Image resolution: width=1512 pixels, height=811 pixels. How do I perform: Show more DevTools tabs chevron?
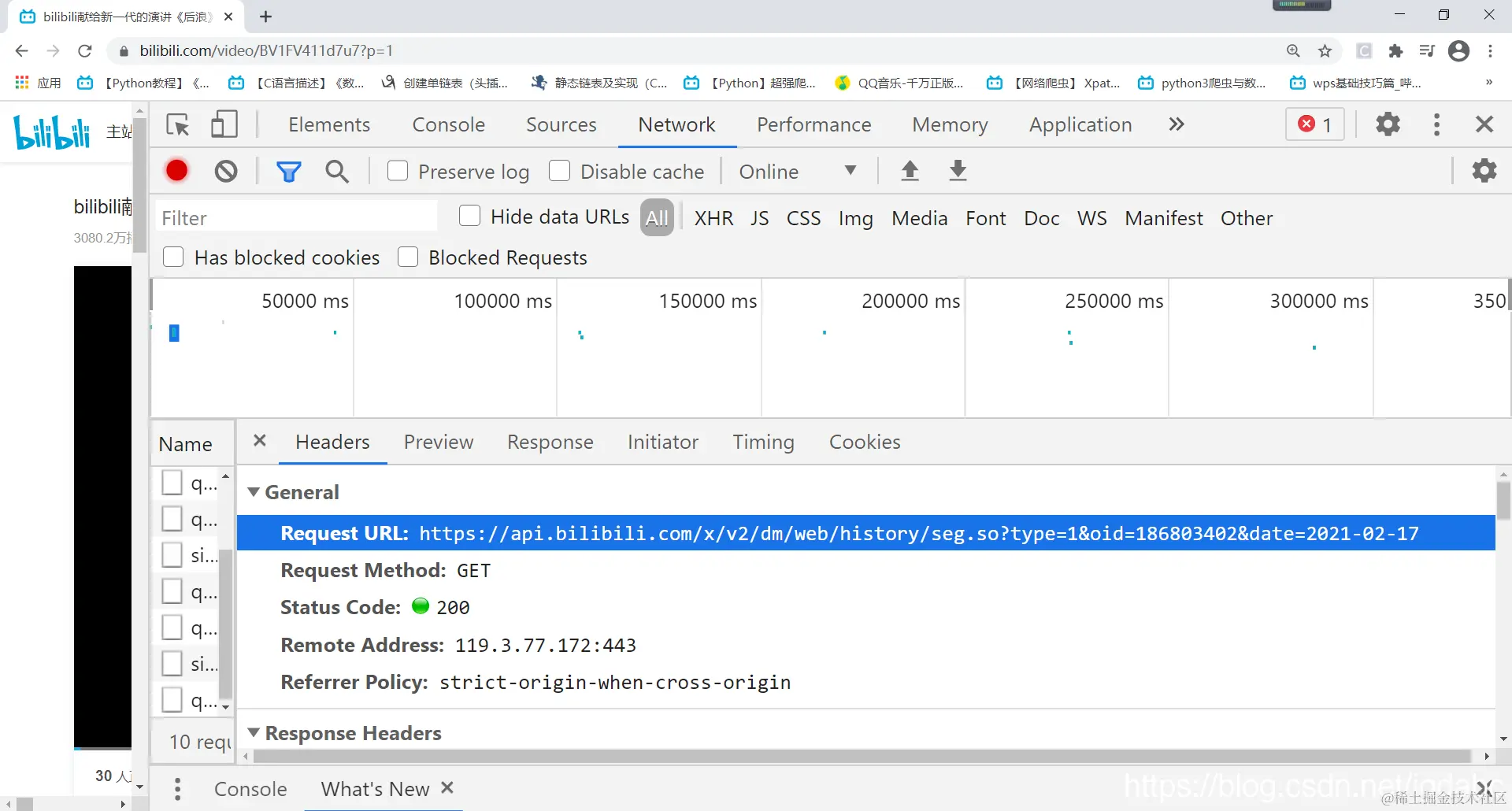pyautogui.click(x=1176, y=124)
